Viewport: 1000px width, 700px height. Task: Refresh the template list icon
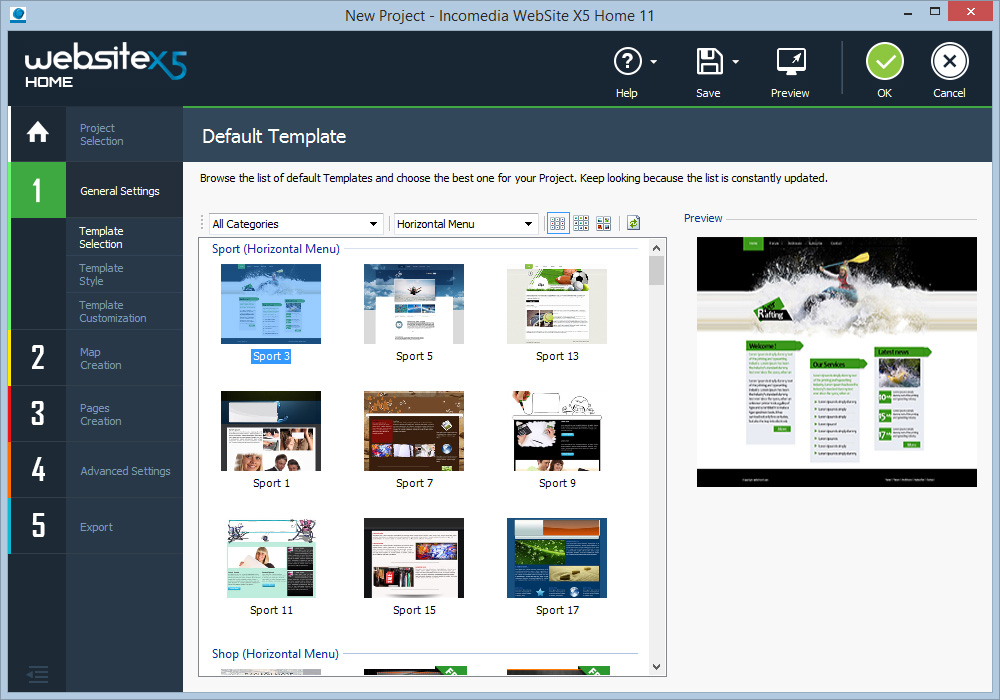pyautogui.click(x=633, y=223)
